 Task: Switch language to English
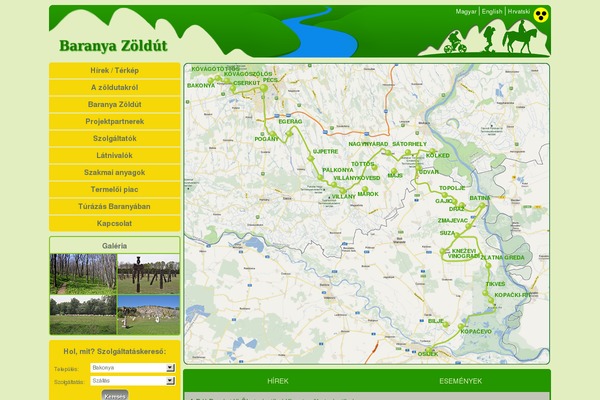[x=492, y=11]
